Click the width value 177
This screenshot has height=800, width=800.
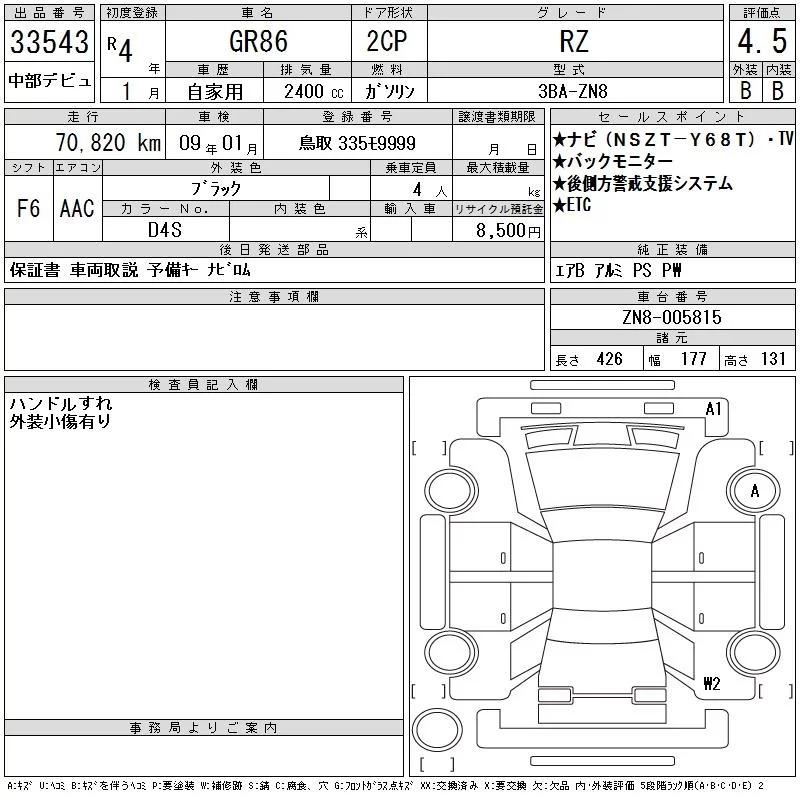pos(693,359)
